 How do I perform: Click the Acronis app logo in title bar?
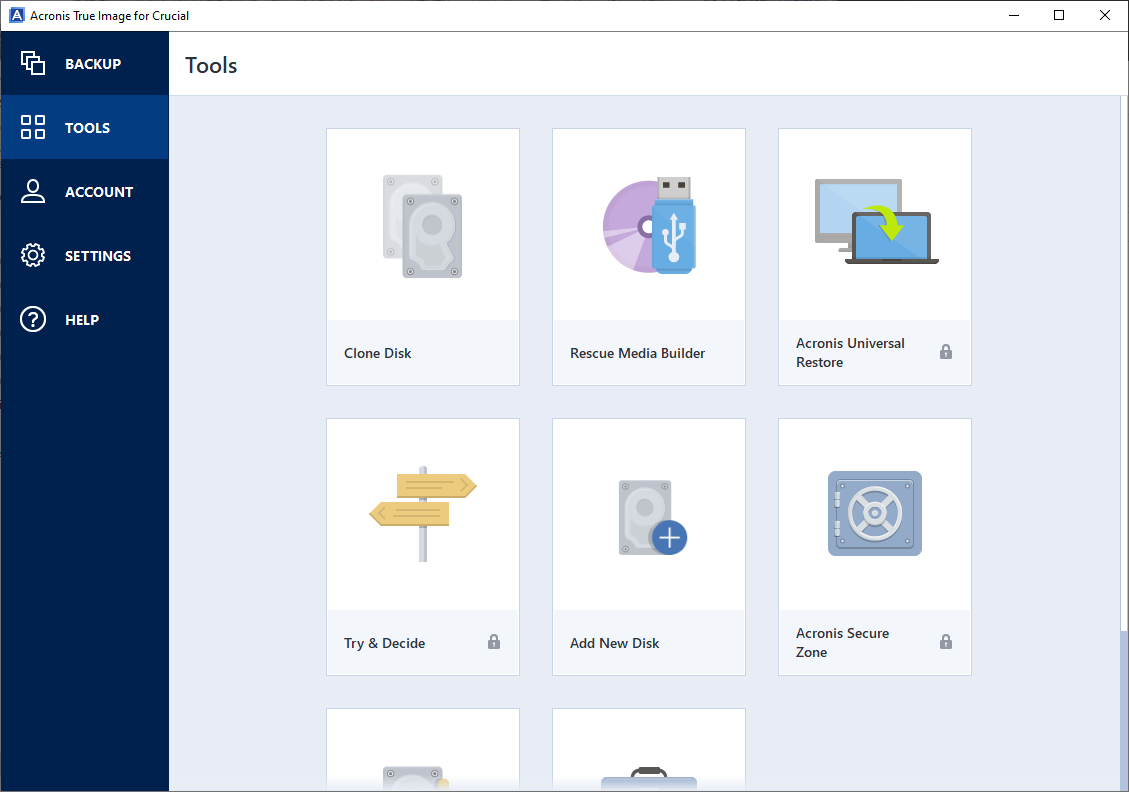(16, 15)
